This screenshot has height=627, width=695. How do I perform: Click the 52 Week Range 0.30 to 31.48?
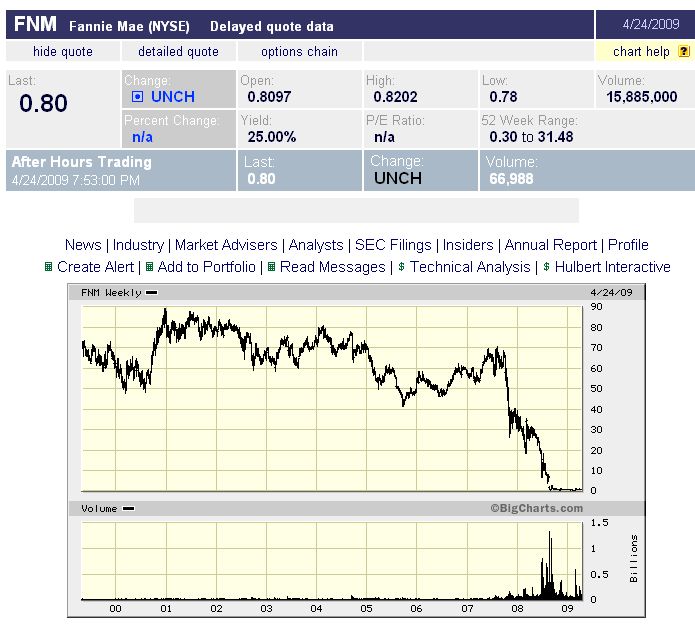pyautogui.click(x=531, y=136)
